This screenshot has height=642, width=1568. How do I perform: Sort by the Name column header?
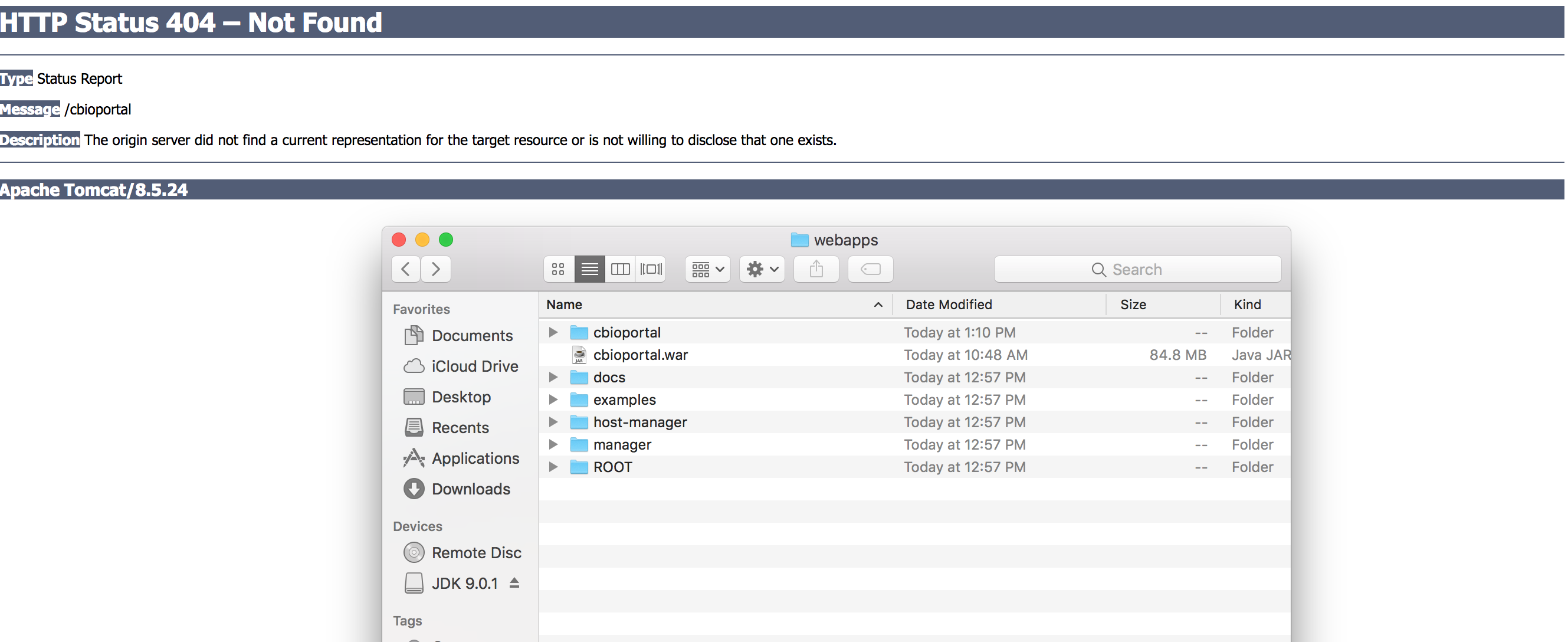tap(565, 304)
